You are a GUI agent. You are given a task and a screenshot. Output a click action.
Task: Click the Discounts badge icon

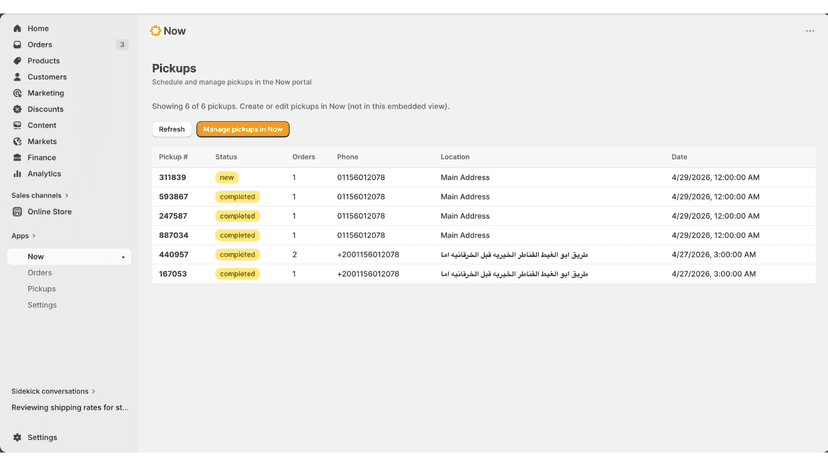pyautogui.click(x=17, y=109)
